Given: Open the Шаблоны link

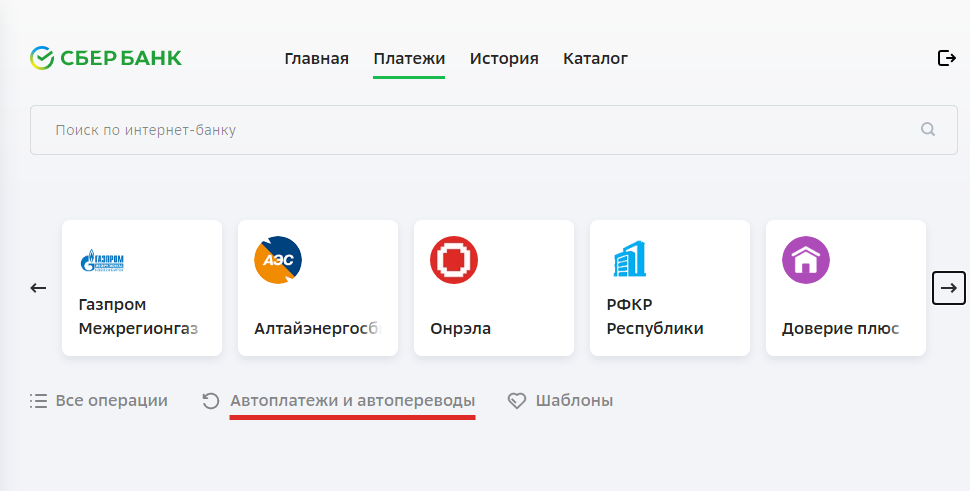Looking at the screenshot, I should coord(574,401).
